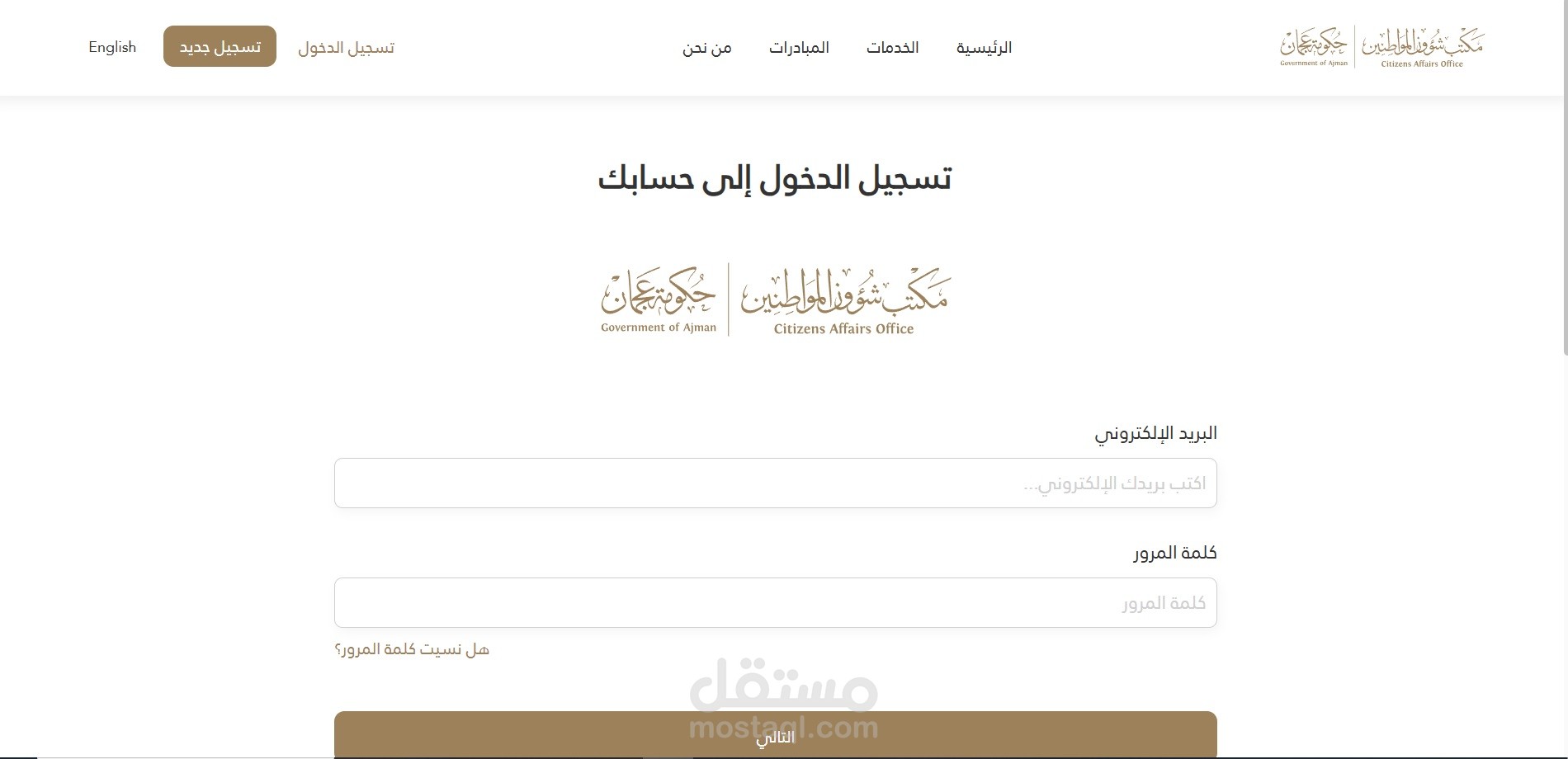Focus the كلمة المرور password input field
Viewport: 1568px width, 759px height.
coord(775,602)
